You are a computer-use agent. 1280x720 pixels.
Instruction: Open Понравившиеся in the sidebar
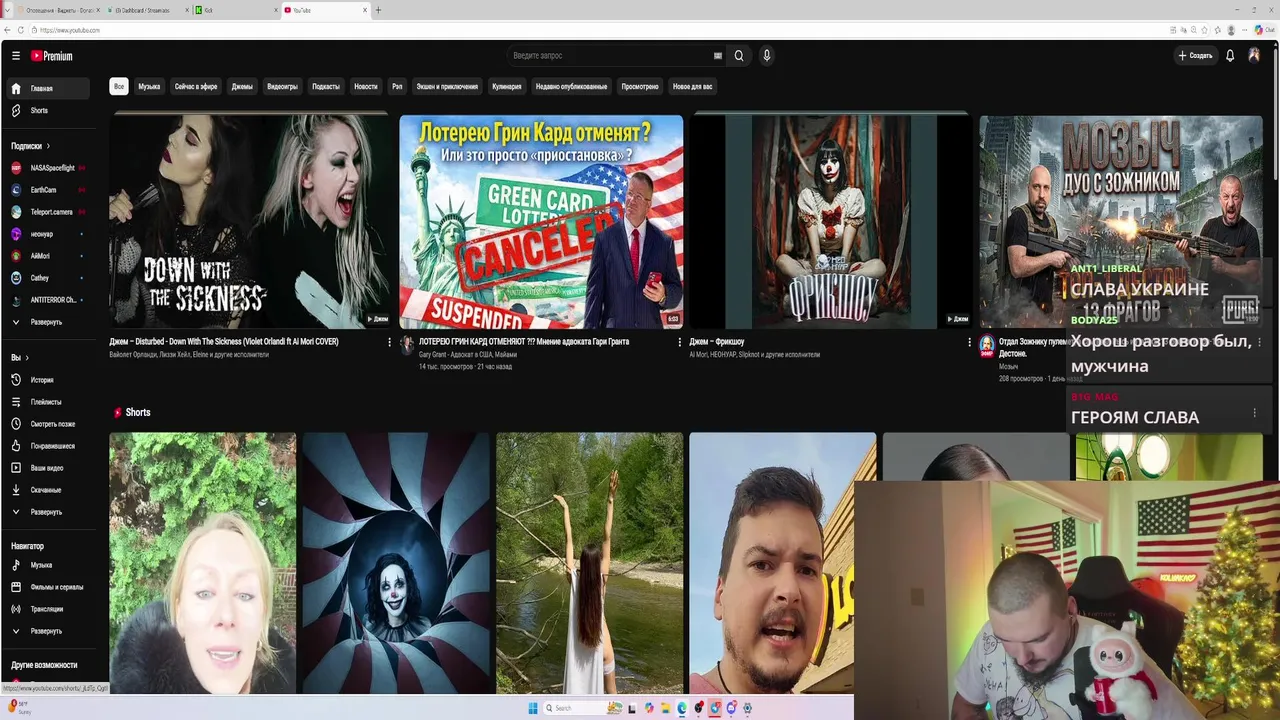[x=47, y=446]
